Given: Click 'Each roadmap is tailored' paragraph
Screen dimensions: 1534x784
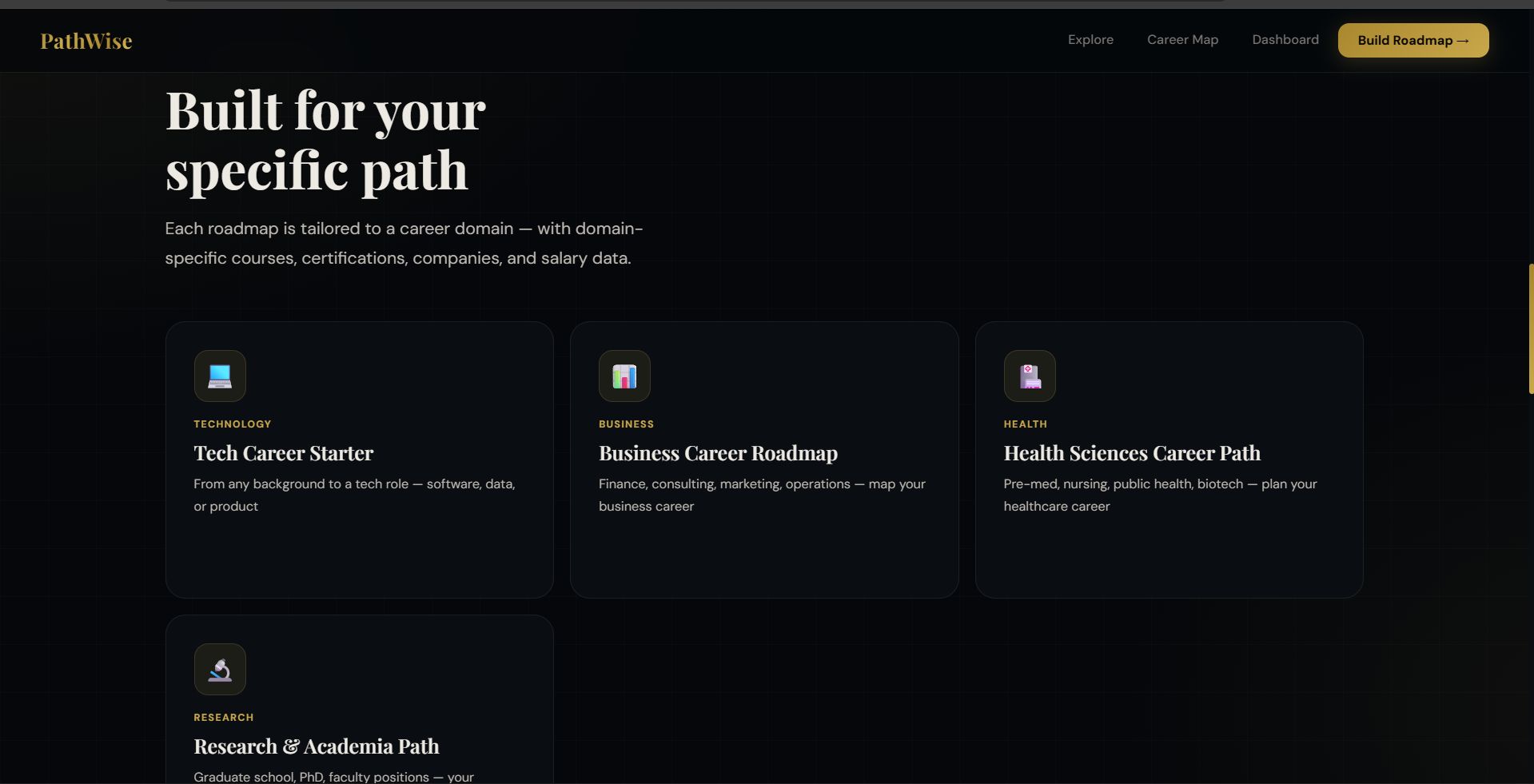Looking at the screenshot, I should (x=404, y=243).
